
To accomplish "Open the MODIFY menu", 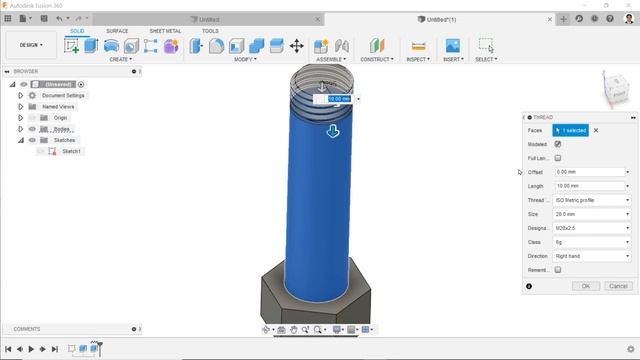I will (x=245, y=60).
